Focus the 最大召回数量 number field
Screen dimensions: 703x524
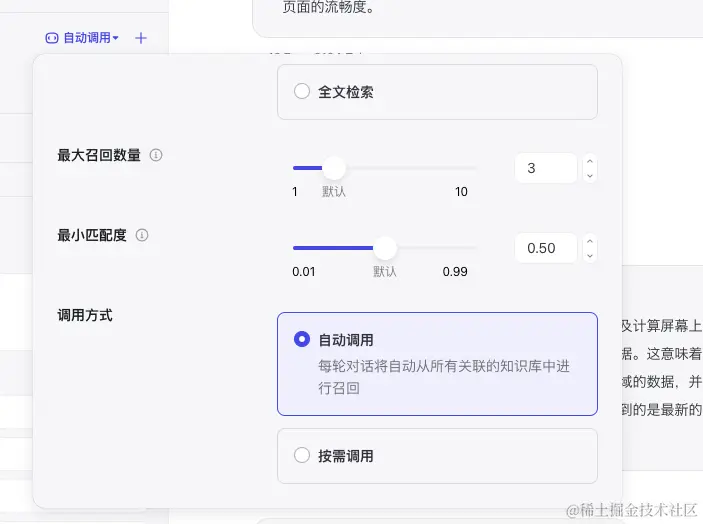point(545,168)
